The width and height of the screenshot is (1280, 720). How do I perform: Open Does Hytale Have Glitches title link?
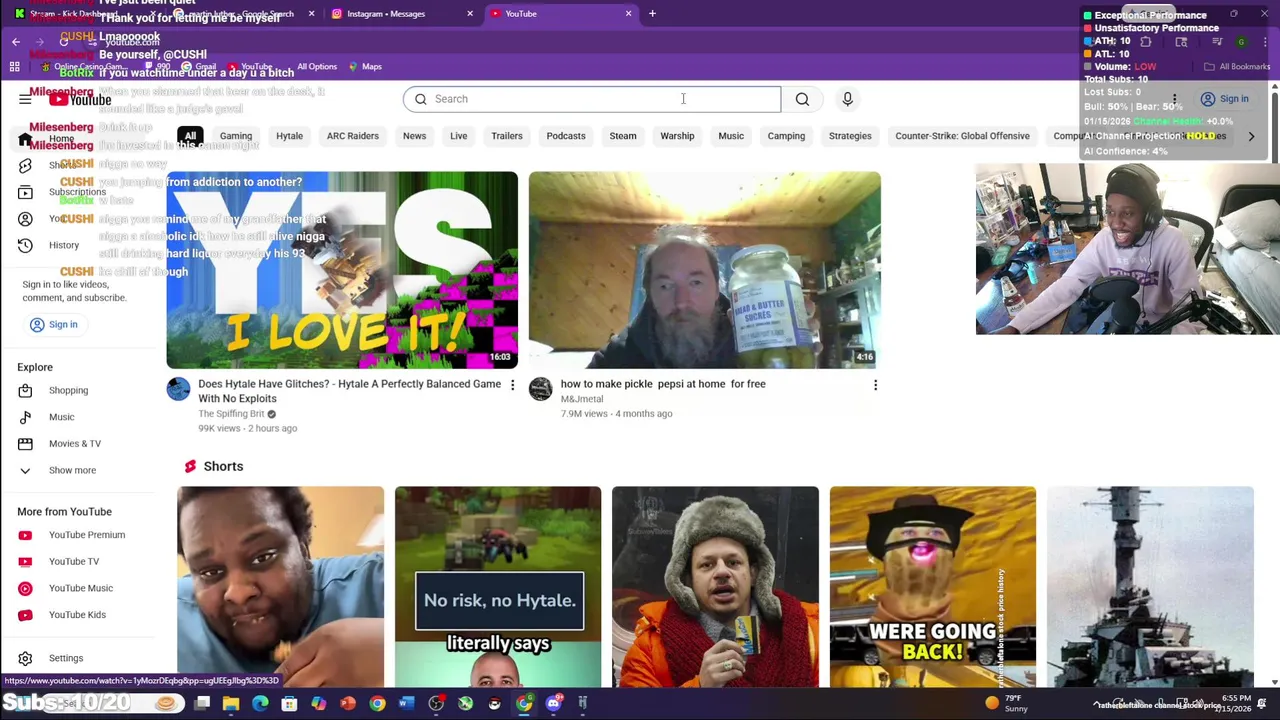[x=349, y=391]
